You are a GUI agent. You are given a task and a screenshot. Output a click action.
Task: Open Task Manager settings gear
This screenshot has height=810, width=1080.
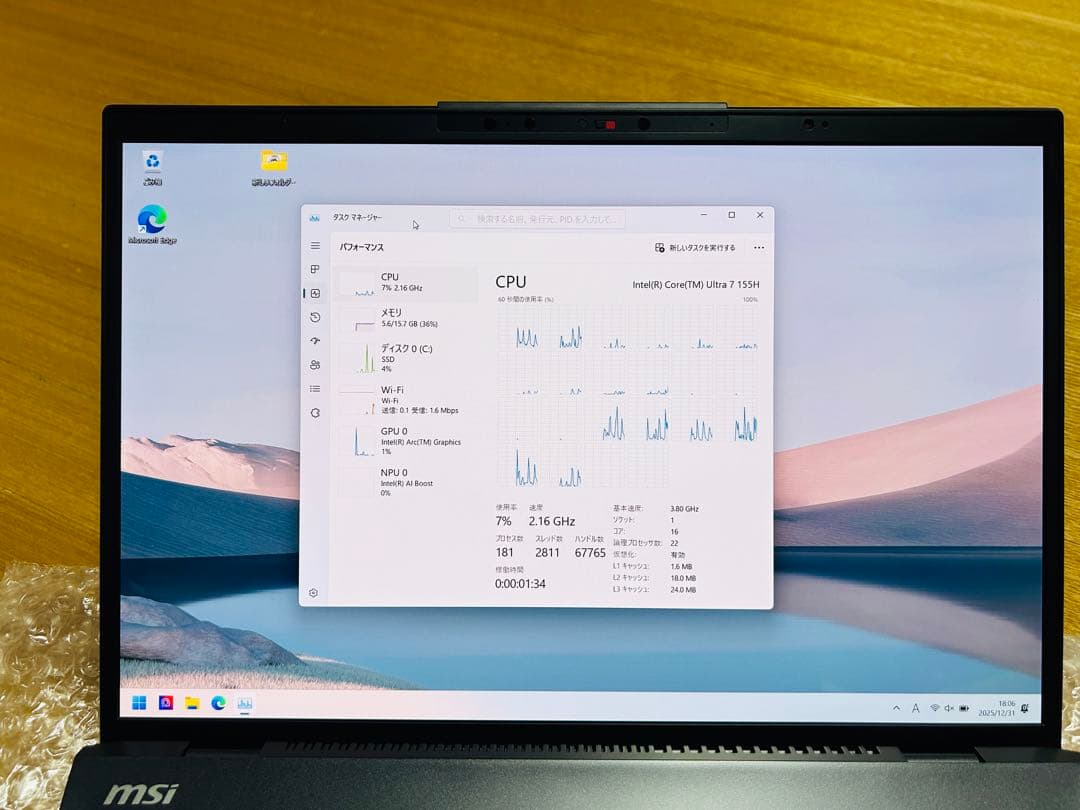pyautogui.click(x=313, y=593)
